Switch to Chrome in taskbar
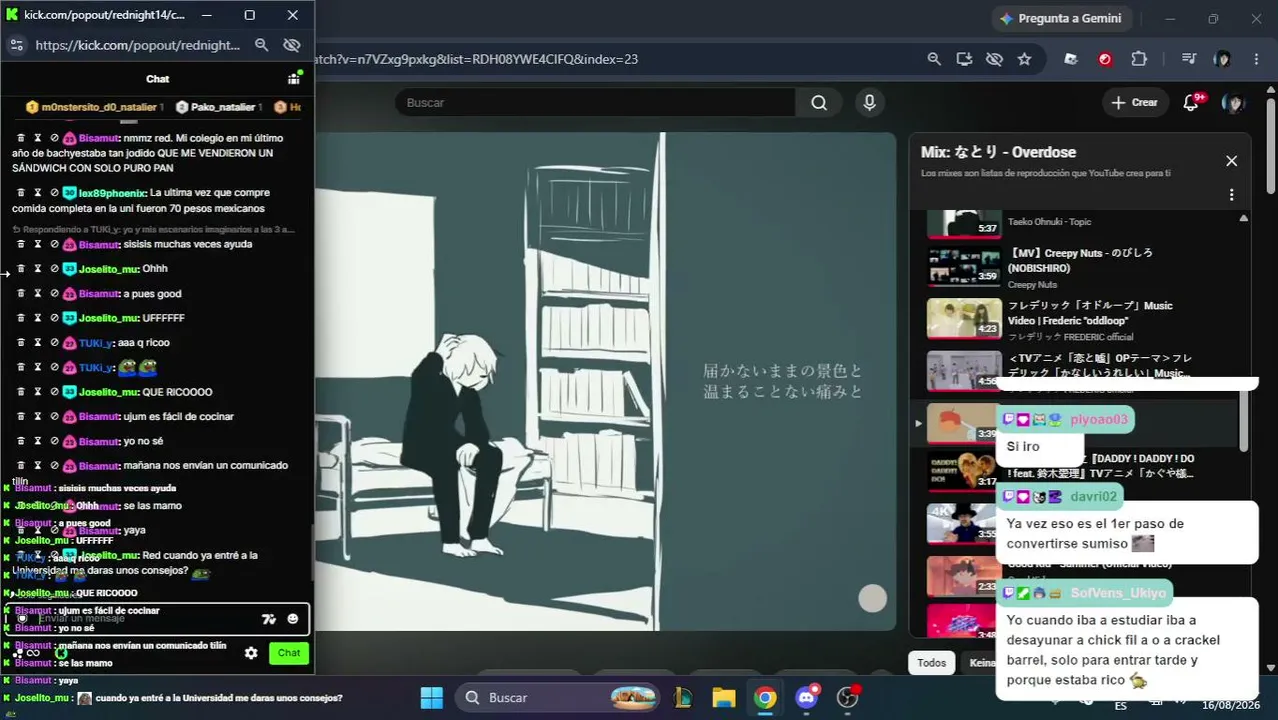The image size is (1278, 720). coord(765,697)
